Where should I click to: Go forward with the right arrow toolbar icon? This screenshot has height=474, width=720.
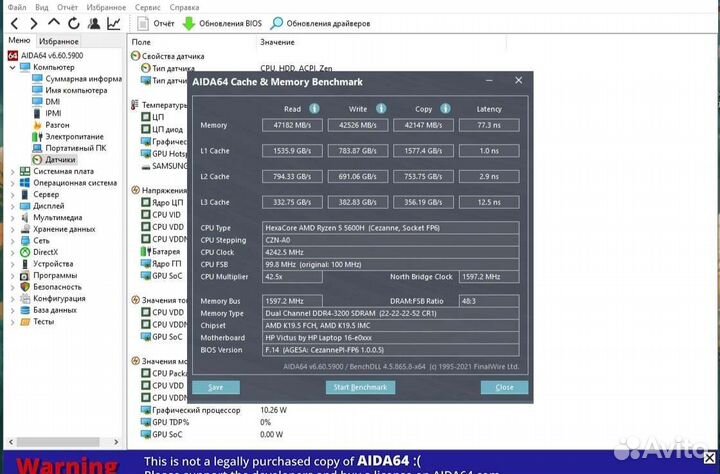click(x=34, y=23)
